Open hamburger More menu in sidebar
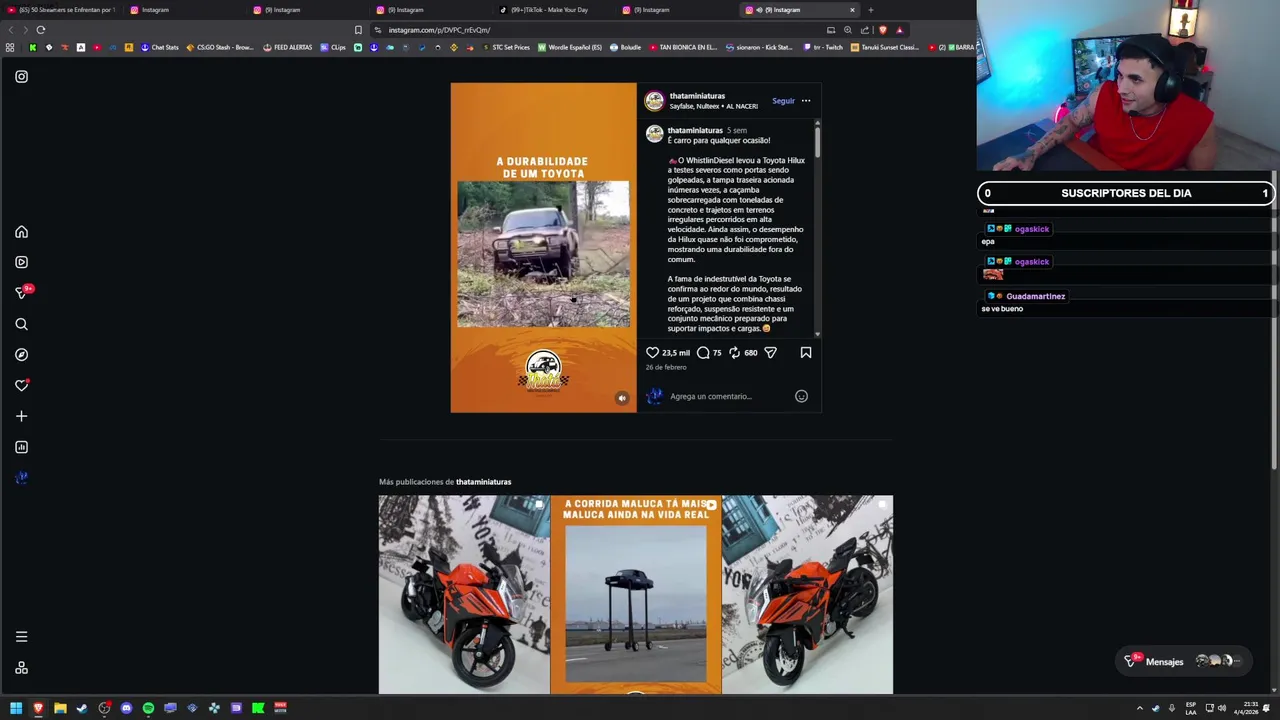The height and width of the screenshot is (720, 1280). tap(21, 637)
